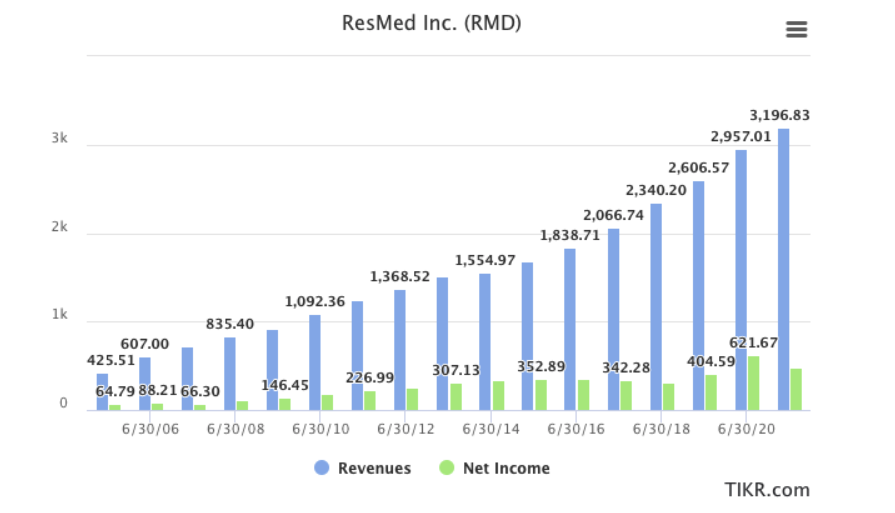Select the 621.67 net income label
This screenshot has width=895, height=513.
click(x=753, y=343)
